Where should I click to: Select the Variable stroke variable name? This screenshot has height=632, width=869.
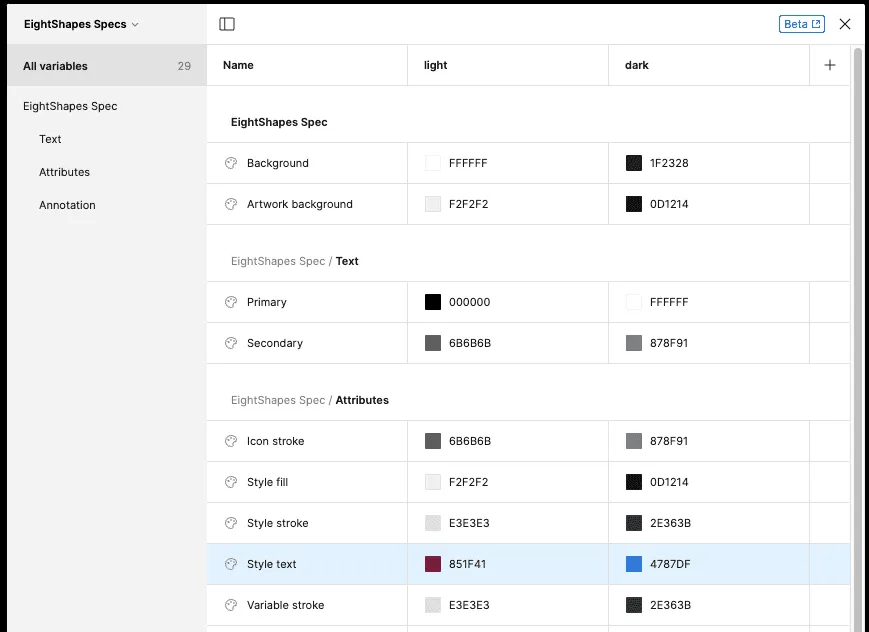pos(285,605)
